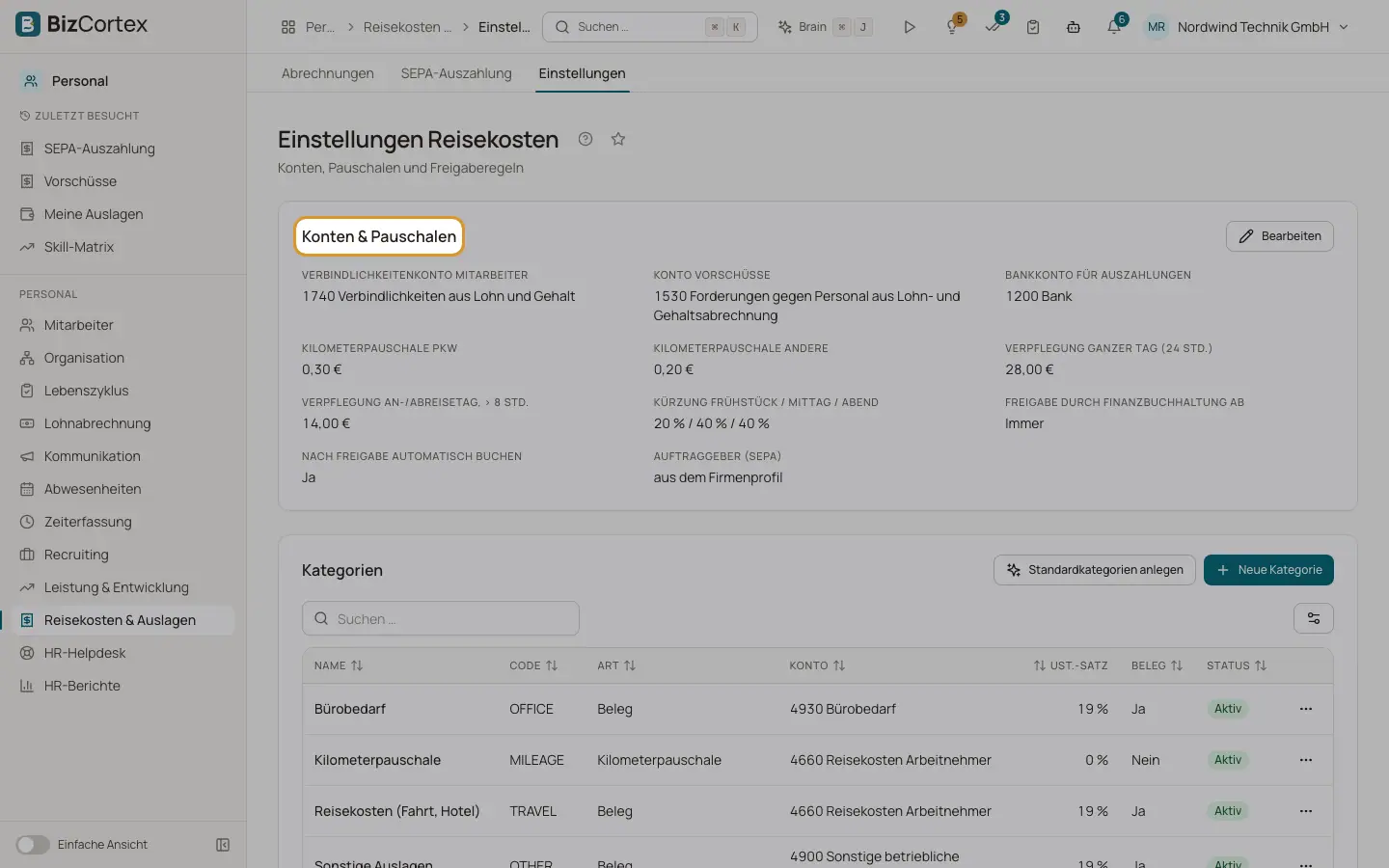The width and height of the screenshot is (1389, 868).
Task: Click the Kategorien search field
Action: [x=441, y=618]
